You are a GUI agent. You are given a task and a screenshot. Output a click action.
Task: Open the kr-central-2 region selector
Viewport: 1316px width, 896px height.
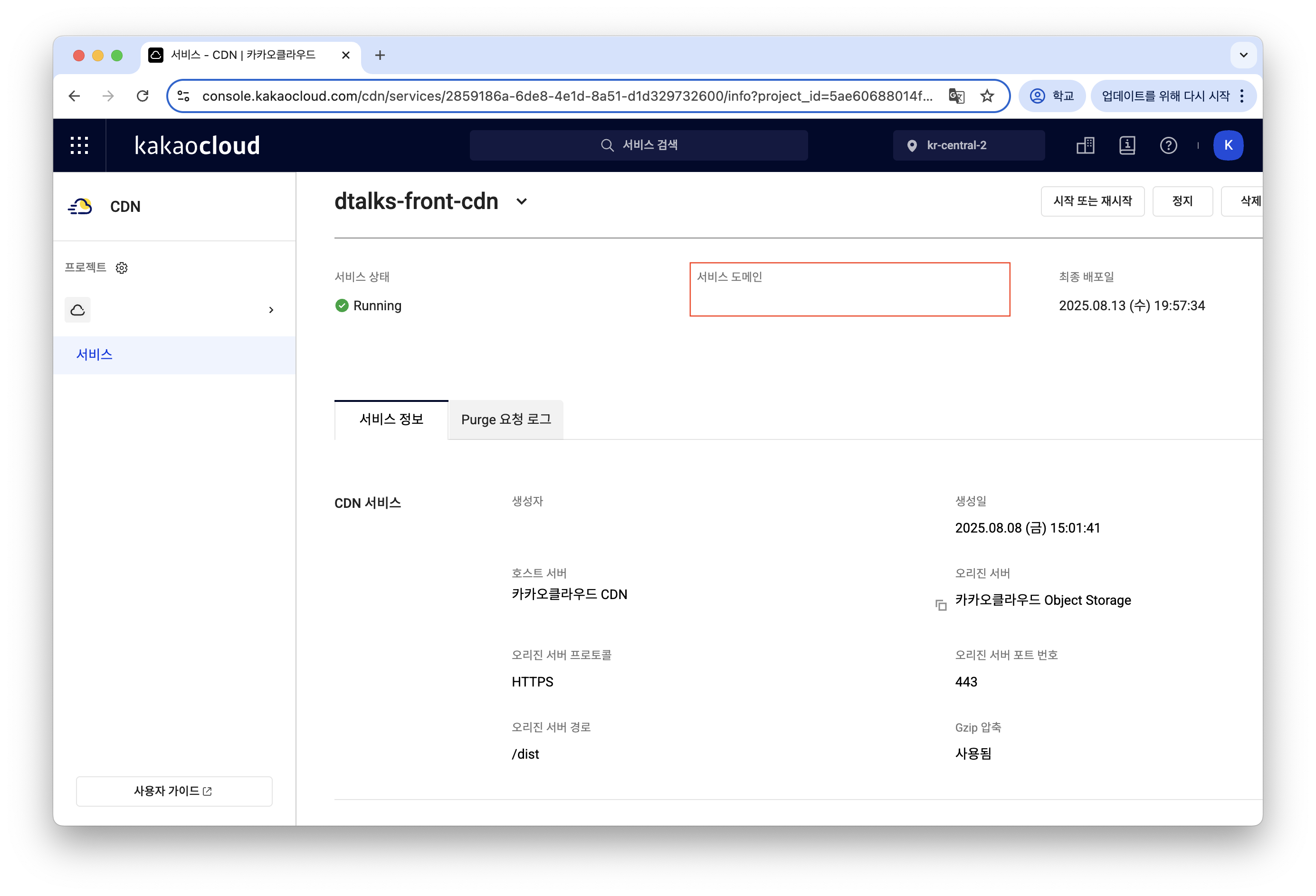(x=969, y=145)
